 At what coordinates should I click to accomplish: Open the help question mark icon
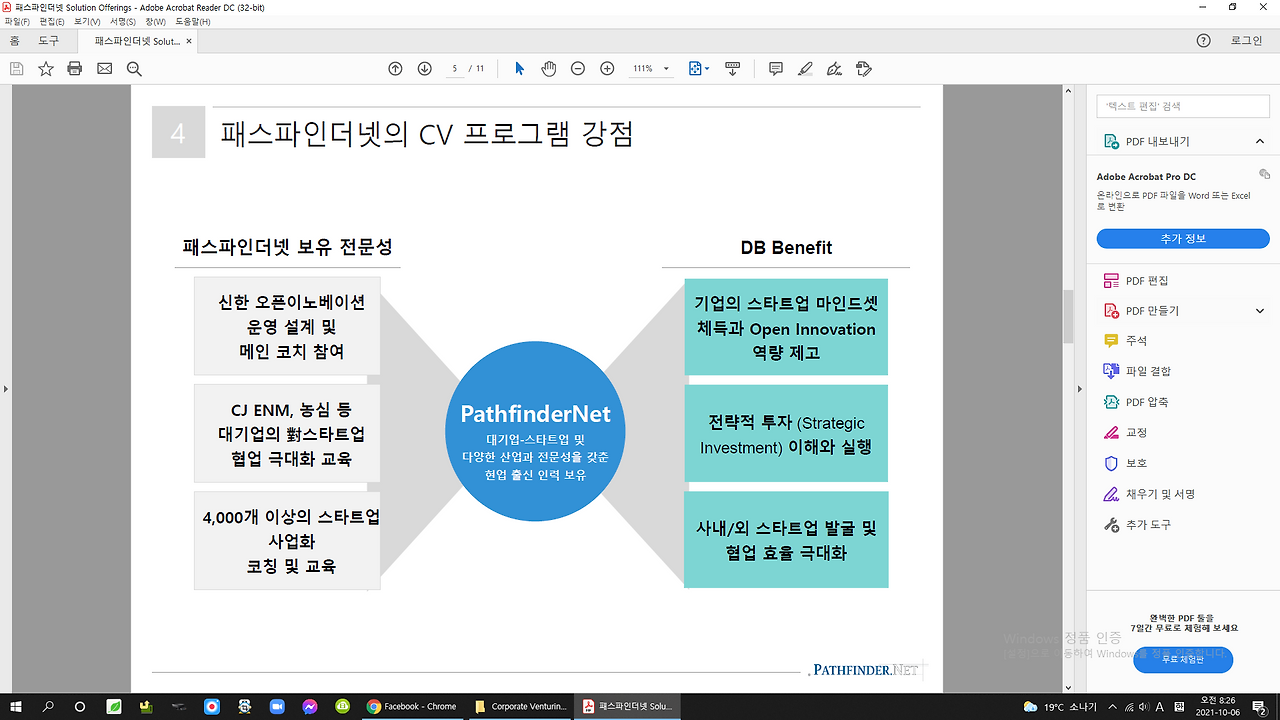tap(1204, 41)
